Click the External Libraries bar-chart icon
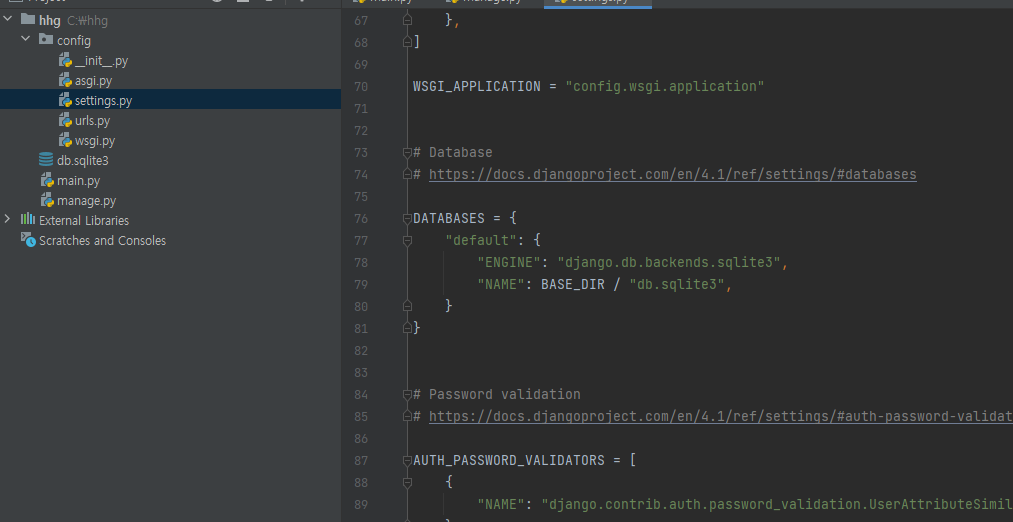1013x522 pixels. coord(28,220)
